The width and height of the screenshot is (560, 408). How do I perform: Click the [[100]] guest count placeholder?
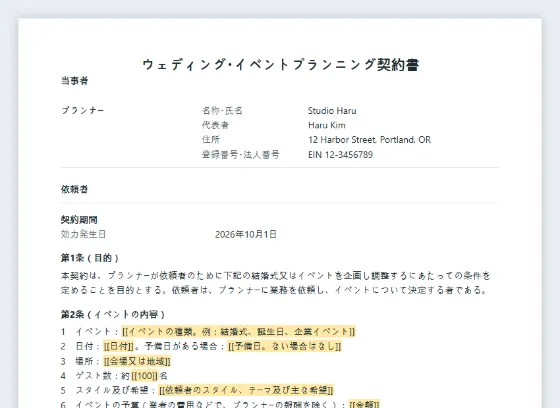pyautogui.click(x=145, y=376)
